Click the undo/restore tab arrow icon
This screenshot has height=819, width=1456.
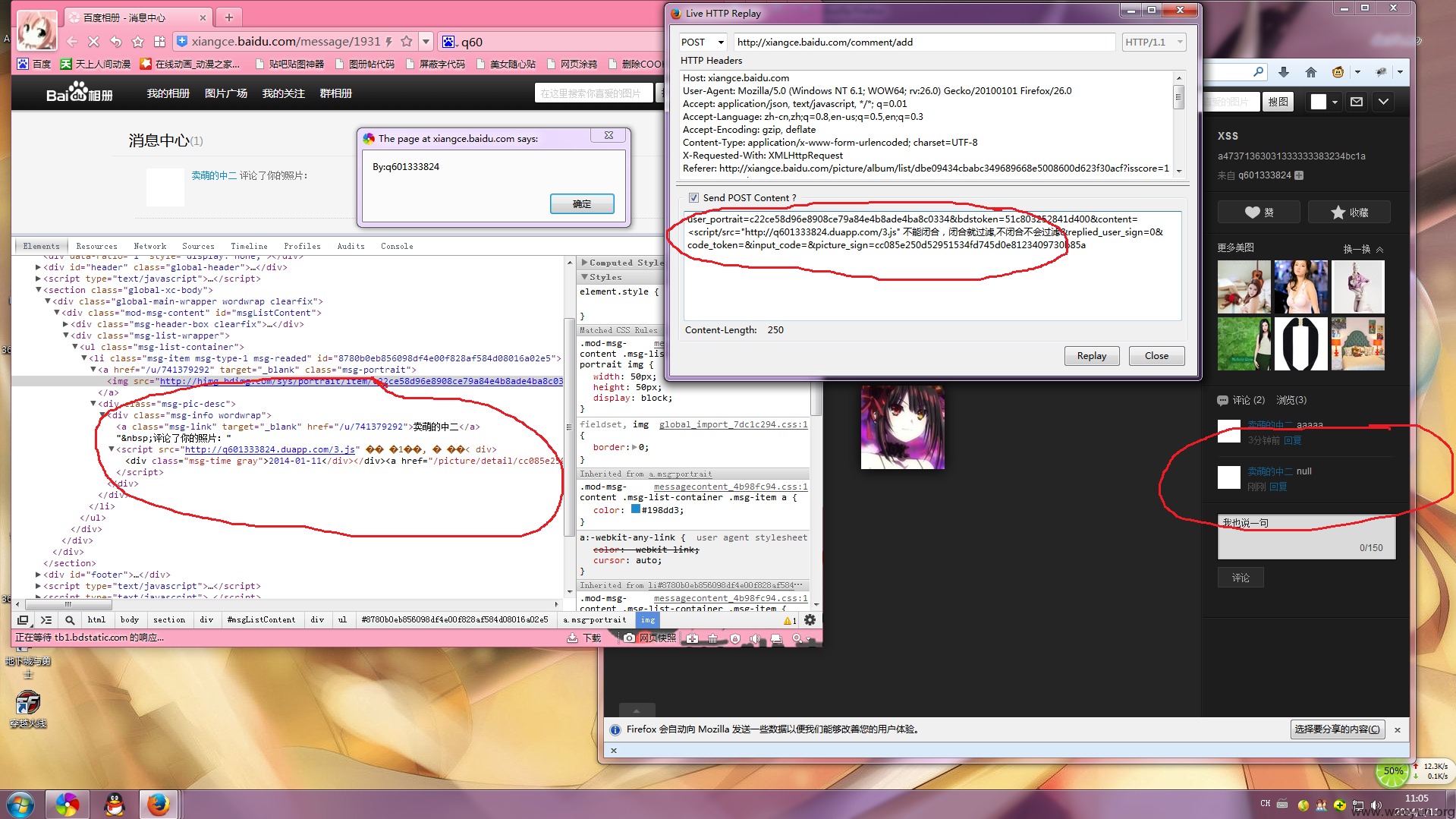pyautogui.click(x=115, y=42)
